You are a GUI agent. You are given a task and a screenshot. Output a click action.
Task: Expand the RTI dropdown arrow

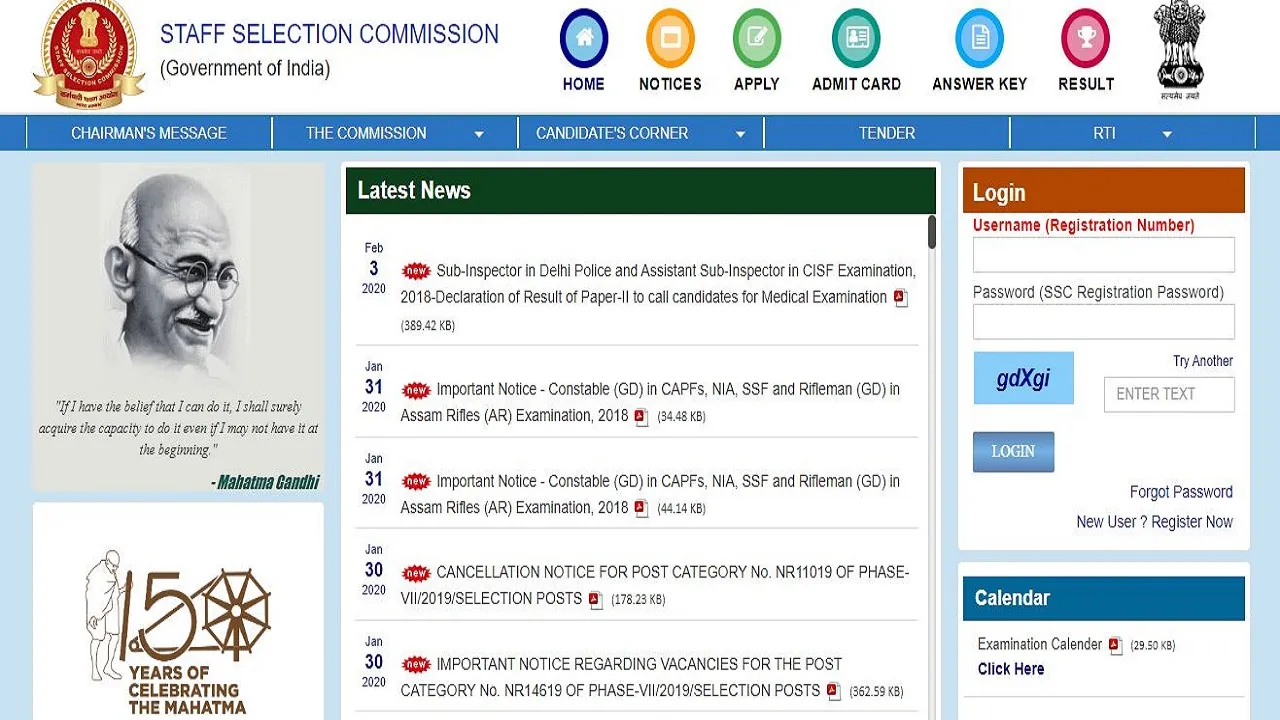[1167, 134]
